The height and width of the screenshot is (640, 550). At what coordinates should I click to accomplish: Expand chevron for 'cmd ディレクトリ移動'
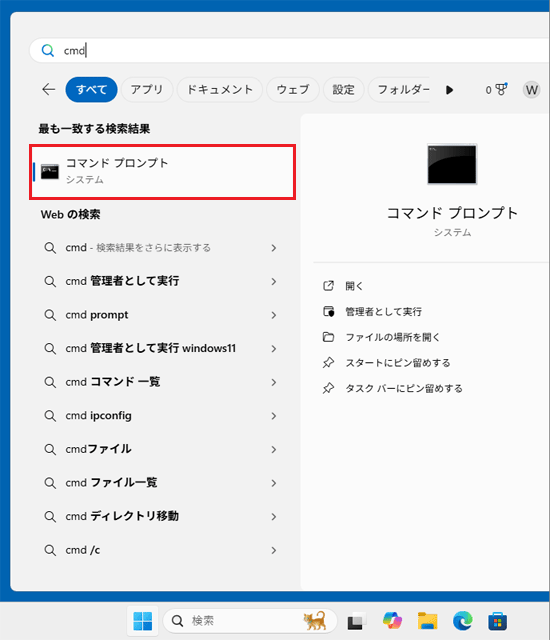tap(274, 517)
